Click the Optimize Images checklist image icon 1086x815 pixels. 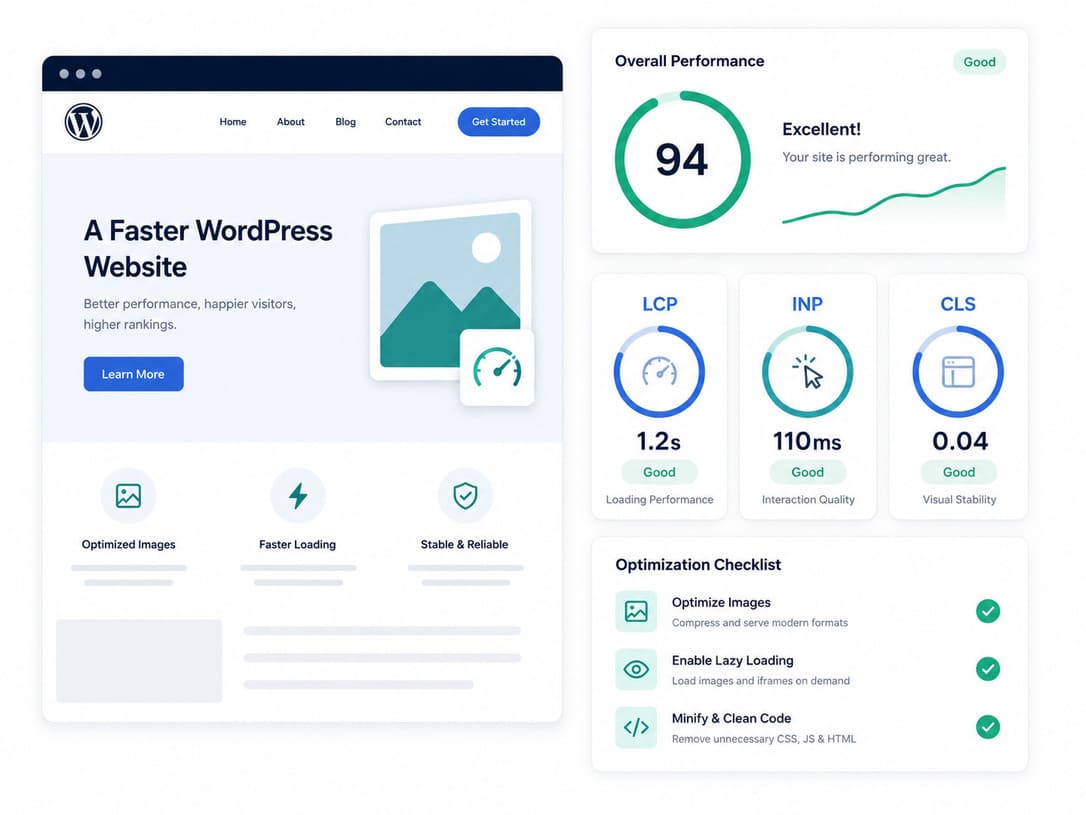click(x=636, y=611)
